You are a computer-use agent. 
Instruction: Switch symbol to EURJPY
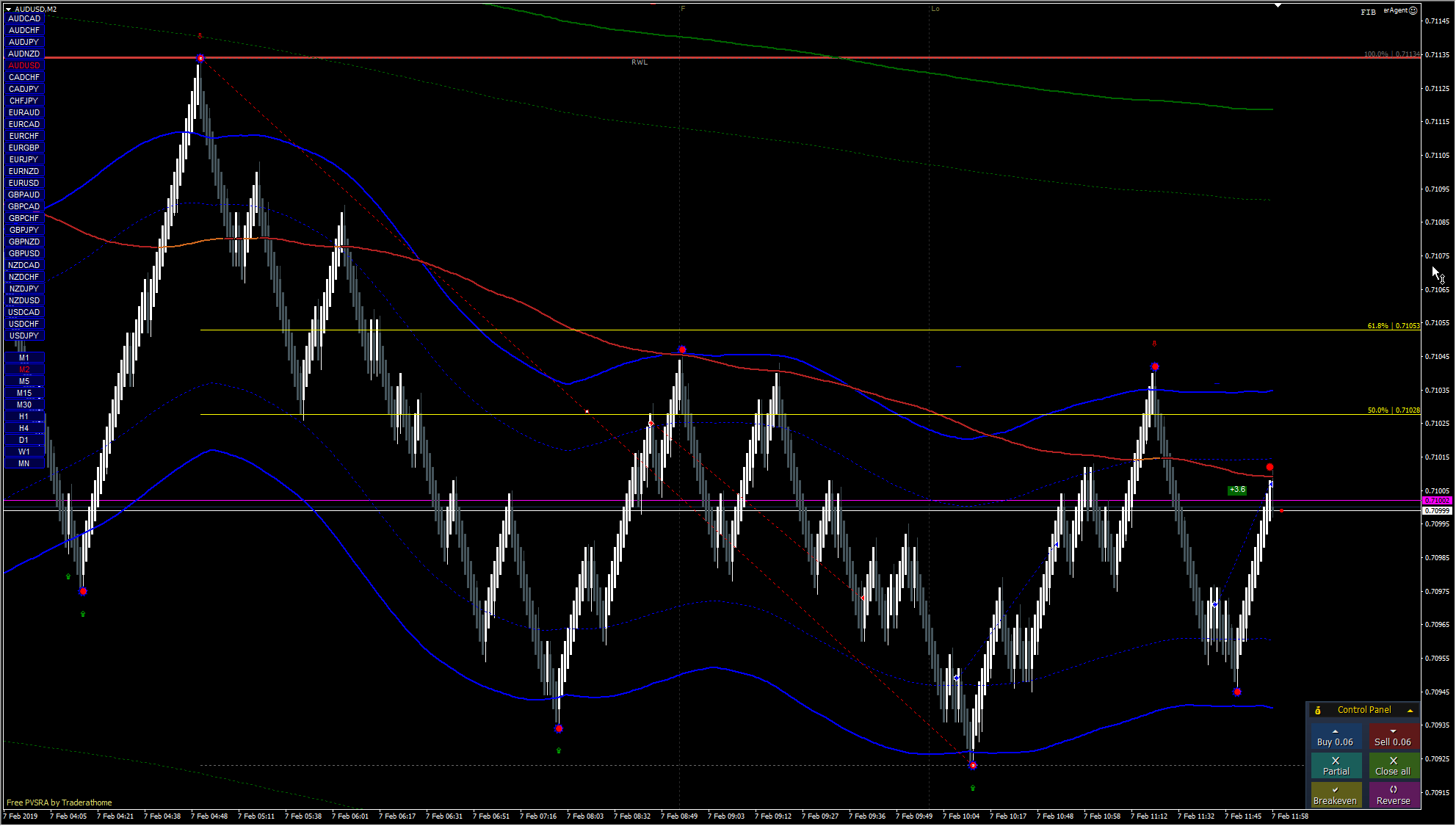coord(24,159)
